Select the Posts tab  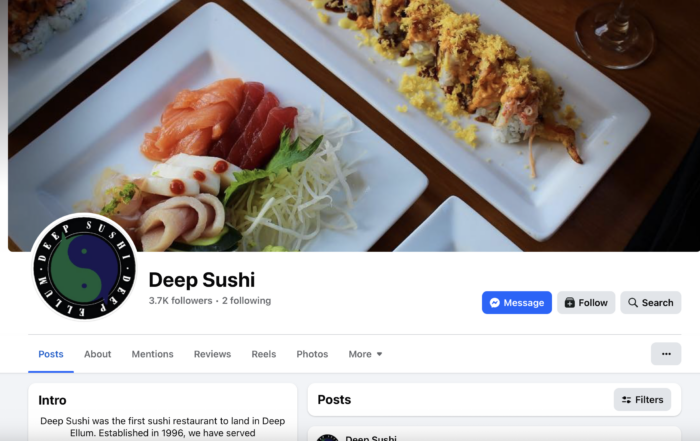(51, 354)
